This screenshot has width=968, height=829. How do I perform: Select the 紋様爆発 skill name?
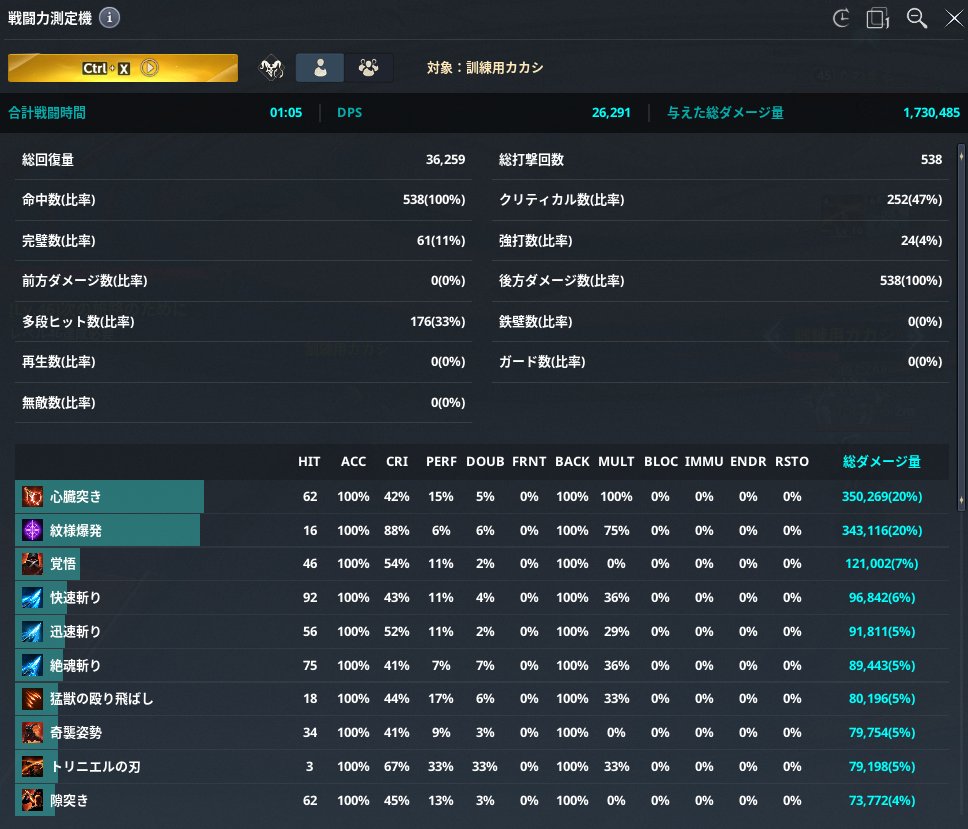(x=75, y=530)
